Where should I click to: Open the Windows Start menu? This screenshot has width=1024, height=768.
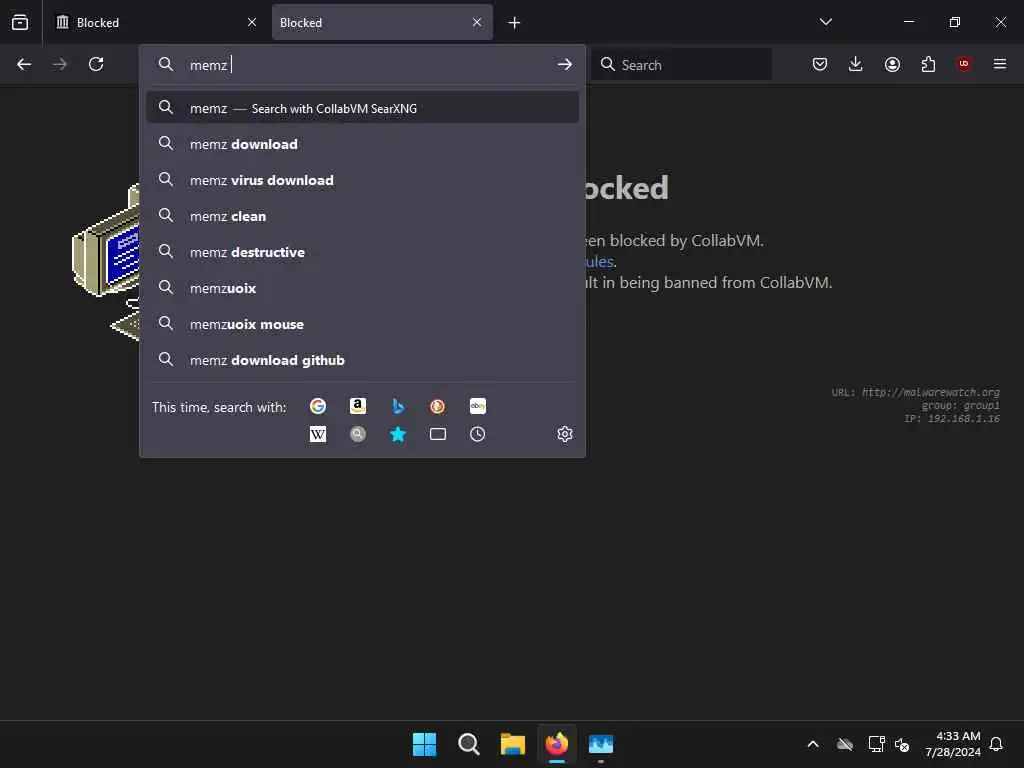pos(424,744)
